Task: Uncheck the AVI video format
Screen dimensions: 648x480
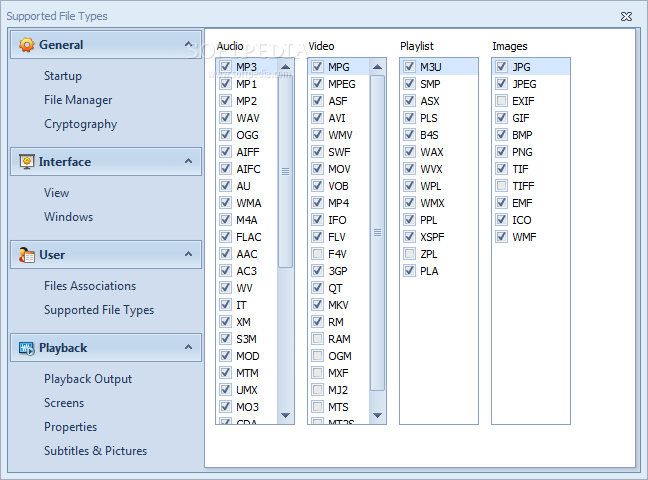Action: pos(317,118)
